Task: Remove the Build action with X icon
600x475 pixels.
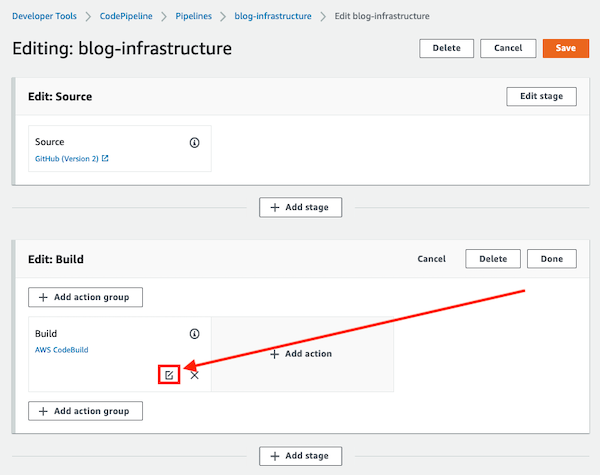Action: click(x=194, y=375)
